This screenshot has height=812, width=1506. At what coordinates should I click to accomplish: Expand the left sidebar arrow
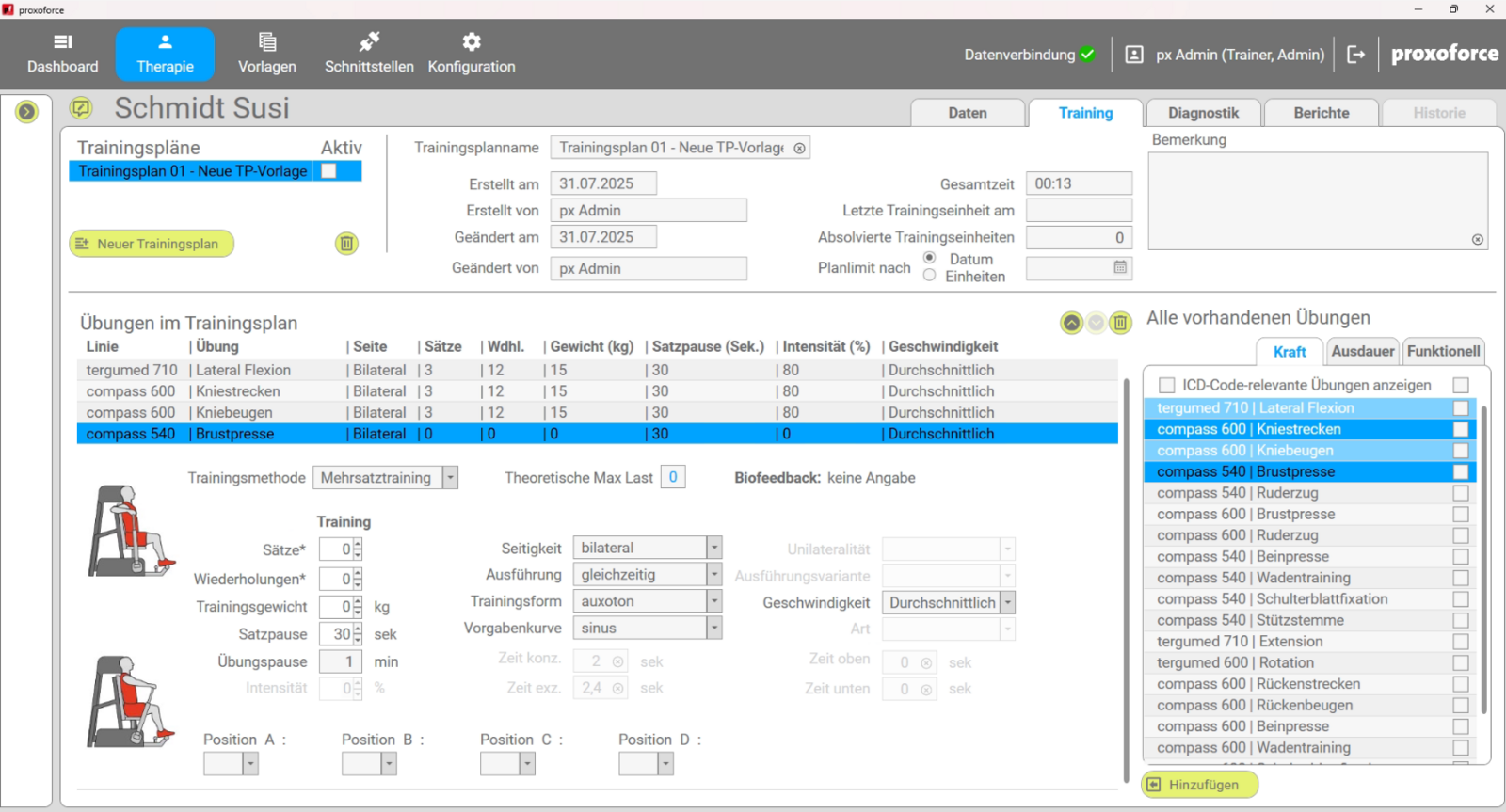pyautogui.click(x=26, y=112)
